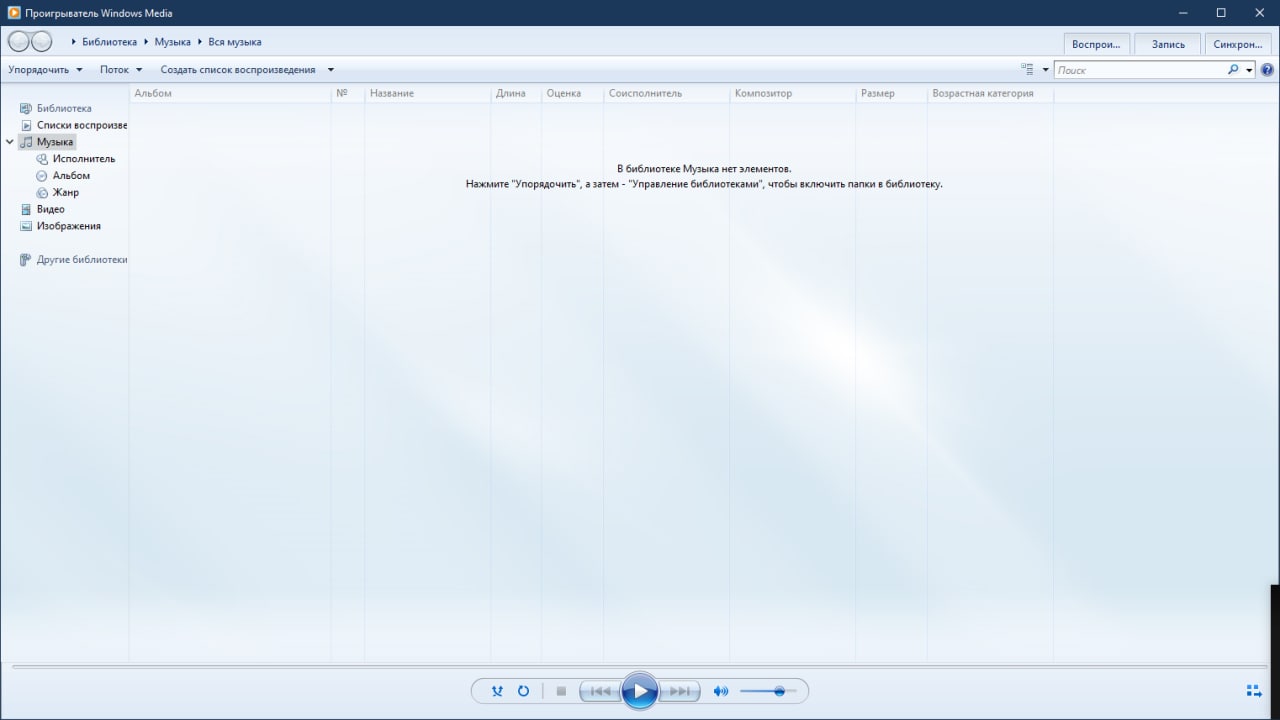The height and width of the screenshot is (720, 1280).
Task: Select Другие библиотеки in the sidebar
Action: (82, 260)
